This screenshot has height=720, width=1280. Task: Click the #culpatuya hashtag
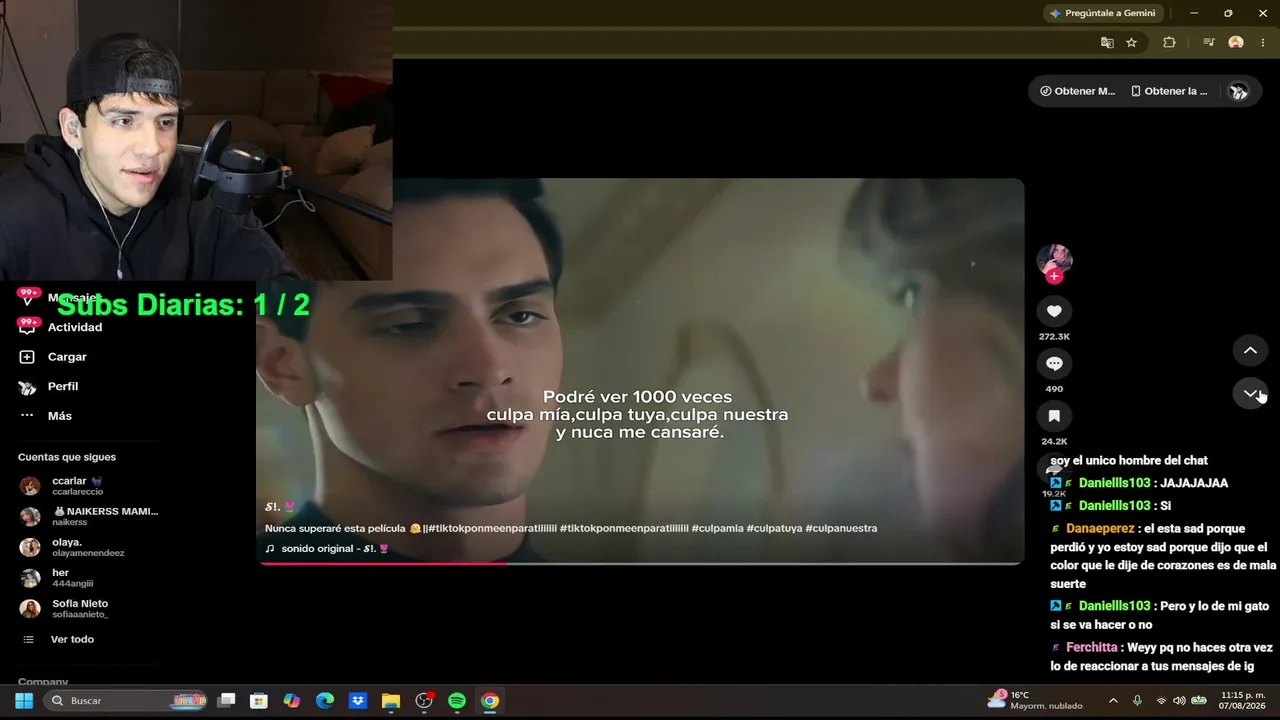(773, 528)
